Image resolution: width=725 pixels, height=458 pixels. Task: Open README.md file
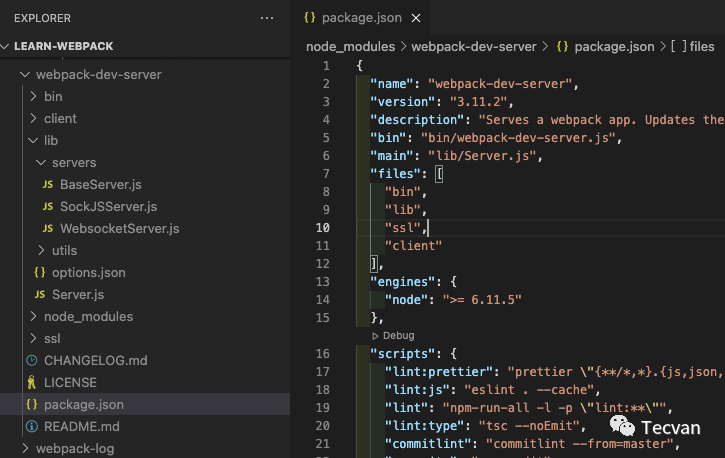click(82, 427)
